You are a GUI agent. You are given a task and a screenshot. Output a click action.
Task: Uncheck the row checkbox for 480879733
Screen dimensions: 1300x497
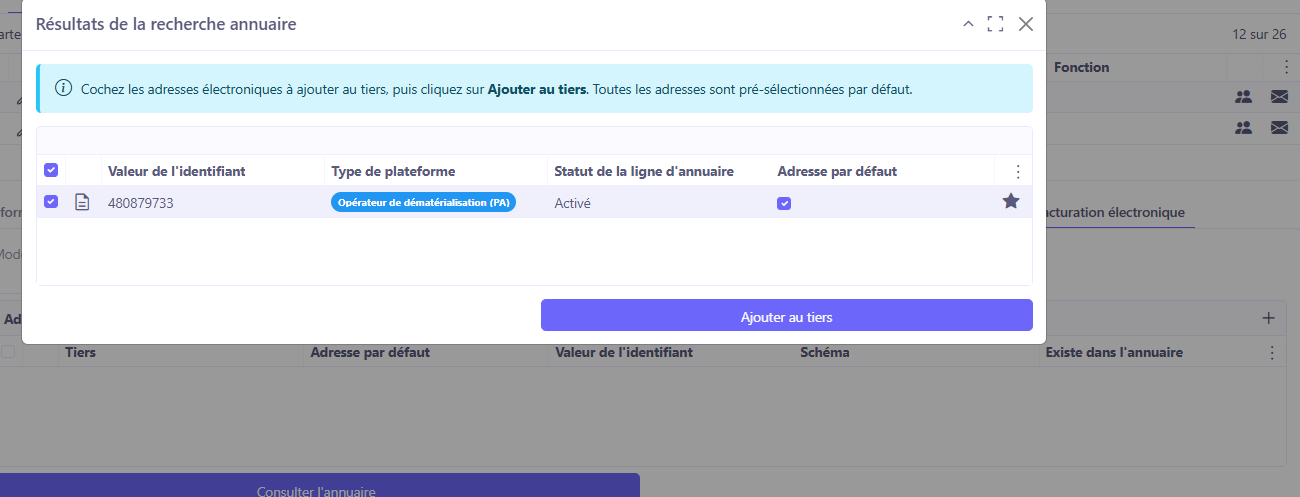click(x=51, y=202)
